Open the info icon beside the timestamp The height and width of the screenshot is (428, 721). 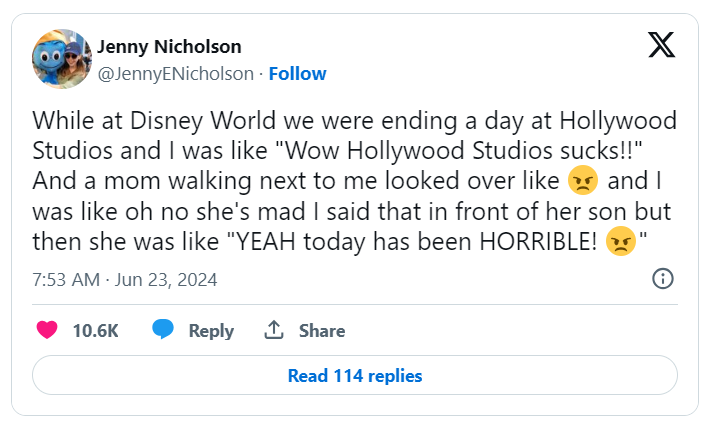pos(661,279)
